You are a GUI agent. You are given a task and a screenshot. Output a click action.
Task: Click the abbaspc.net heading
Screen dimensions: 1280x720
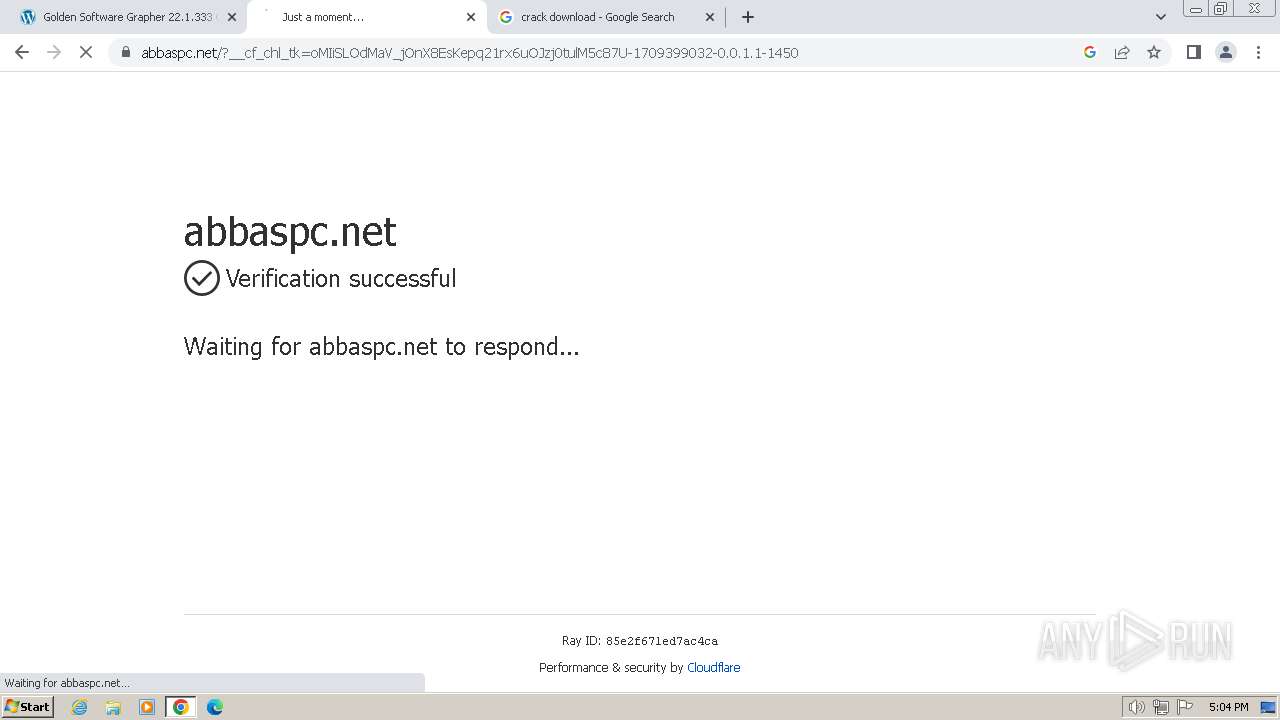tap(290, 232)
